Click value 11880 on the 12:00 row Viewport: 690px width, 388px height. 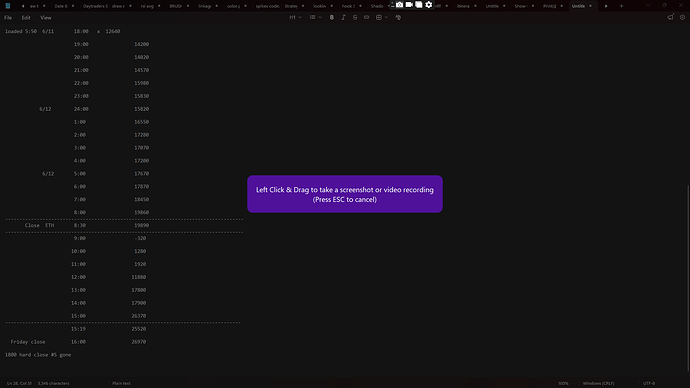(x=139, y=277)
